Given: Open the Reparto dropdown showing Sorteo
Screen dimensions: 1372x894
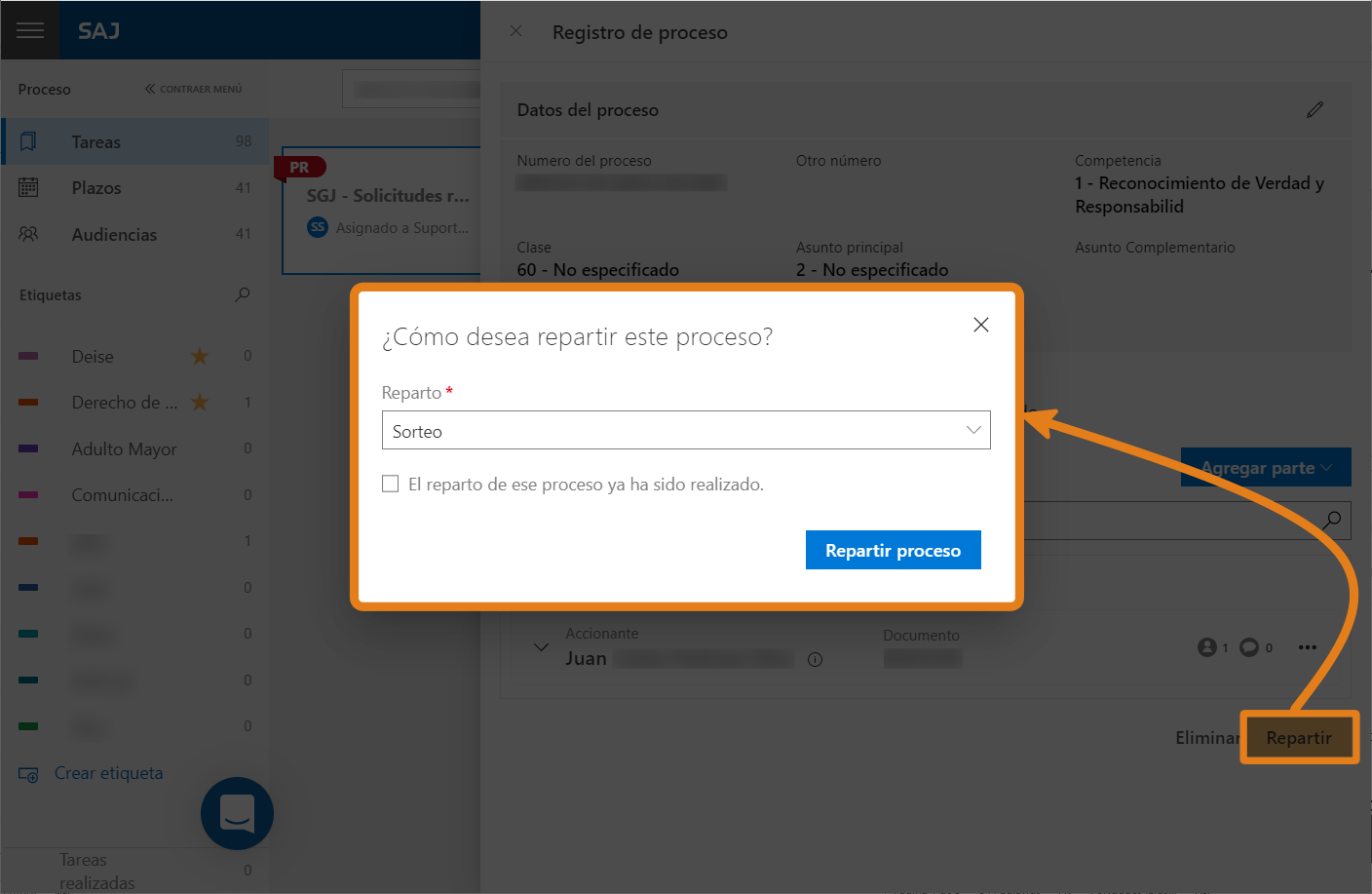Looking at the screenshot, I should (x=686, y=430).
